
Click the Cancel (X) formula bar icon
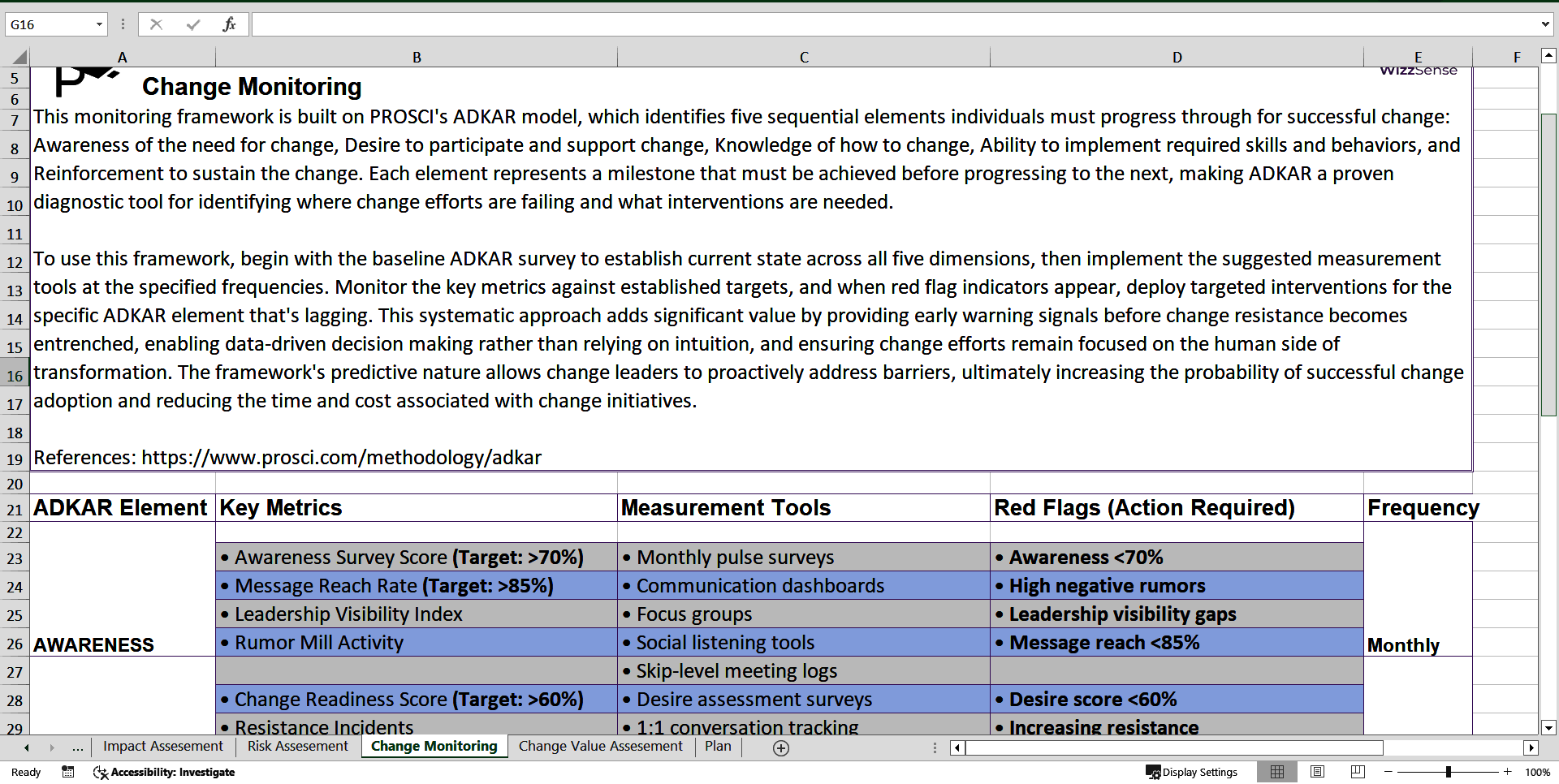point(157,24)
